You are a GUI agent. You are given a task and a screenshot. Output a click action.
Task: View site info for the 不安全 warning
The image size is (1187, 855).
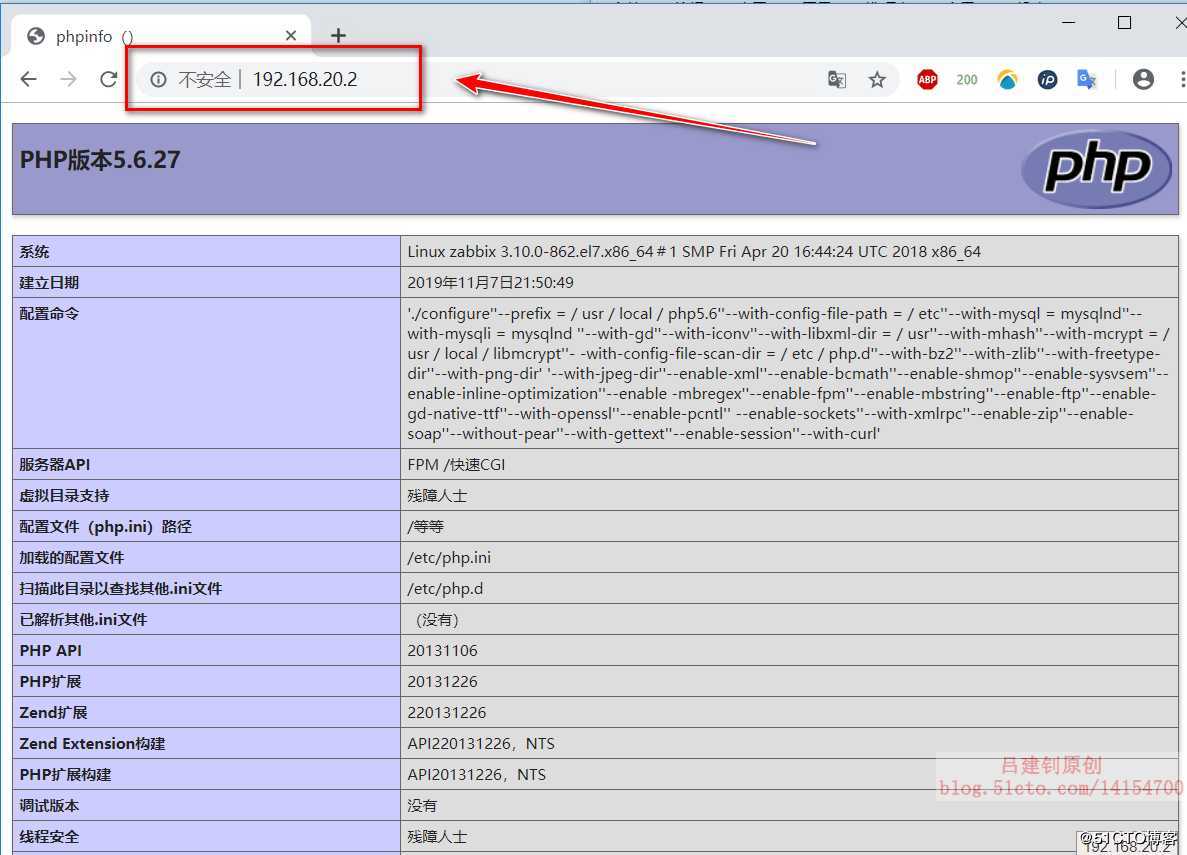(158, 80)
